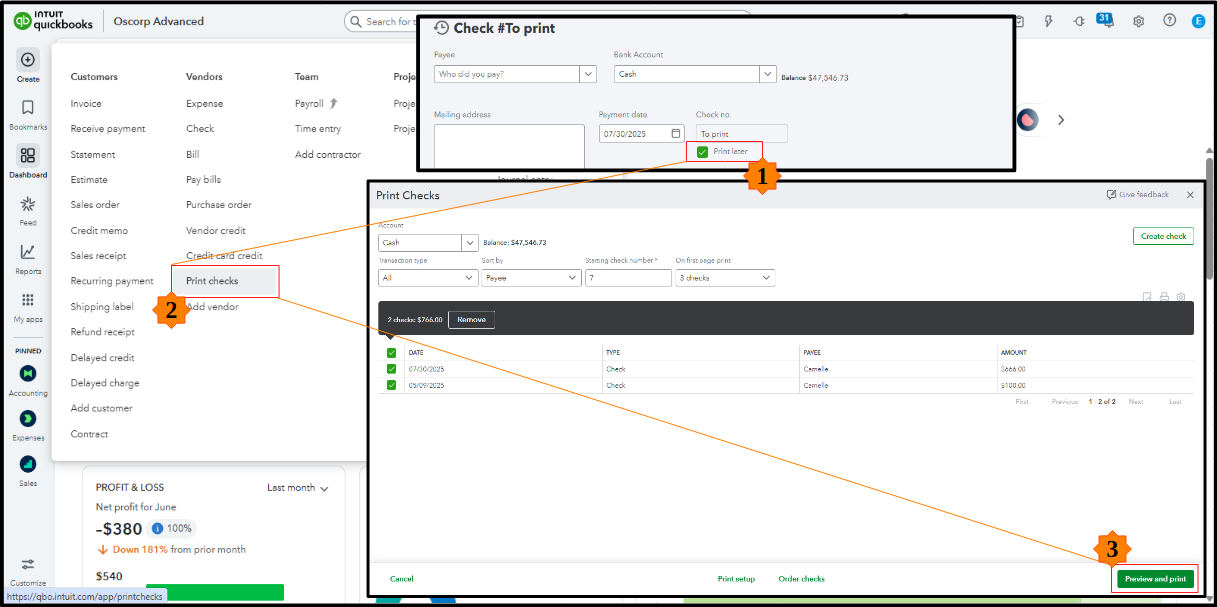The width and height of the screenshot is (1217, 607).
Task: Uncheck the 07/30/2025 check row checkbox
Action: [x=391, y=369]
